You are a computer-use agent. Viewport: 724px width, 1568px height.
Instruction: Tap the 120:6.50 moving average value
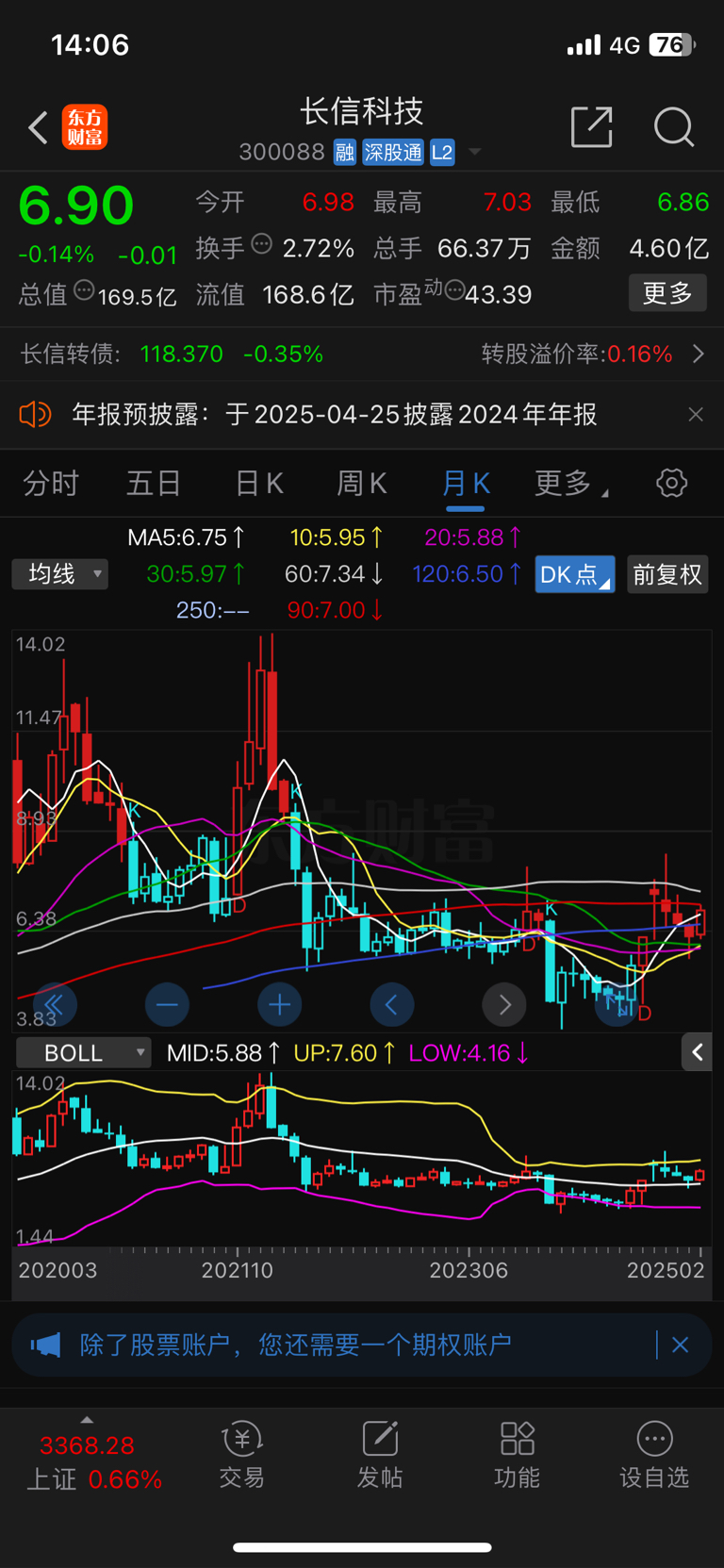coord(467,573)
